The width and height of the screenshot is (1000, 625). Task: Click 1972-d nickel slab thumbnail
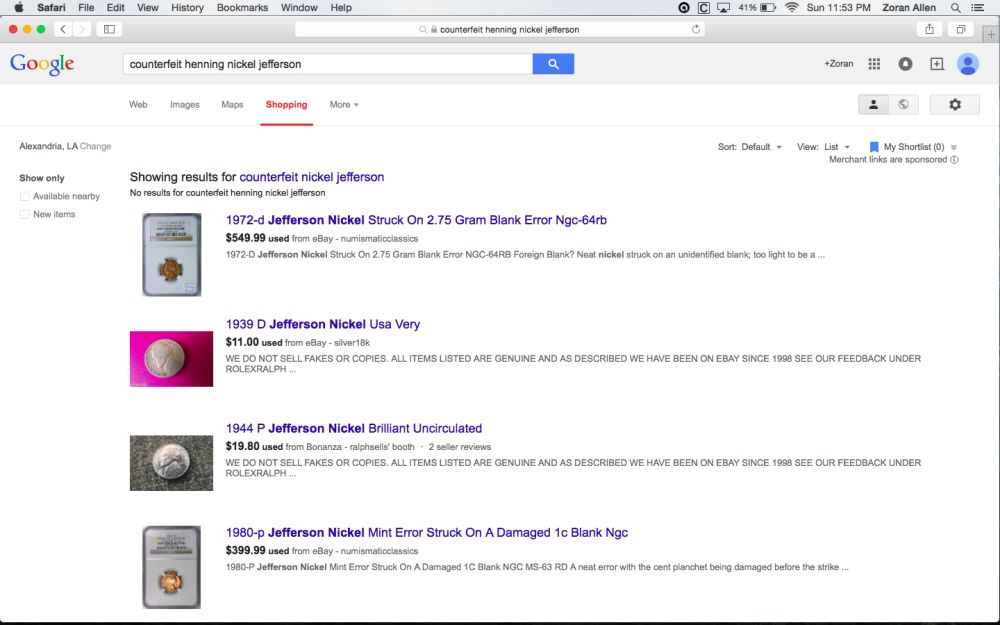172,254
